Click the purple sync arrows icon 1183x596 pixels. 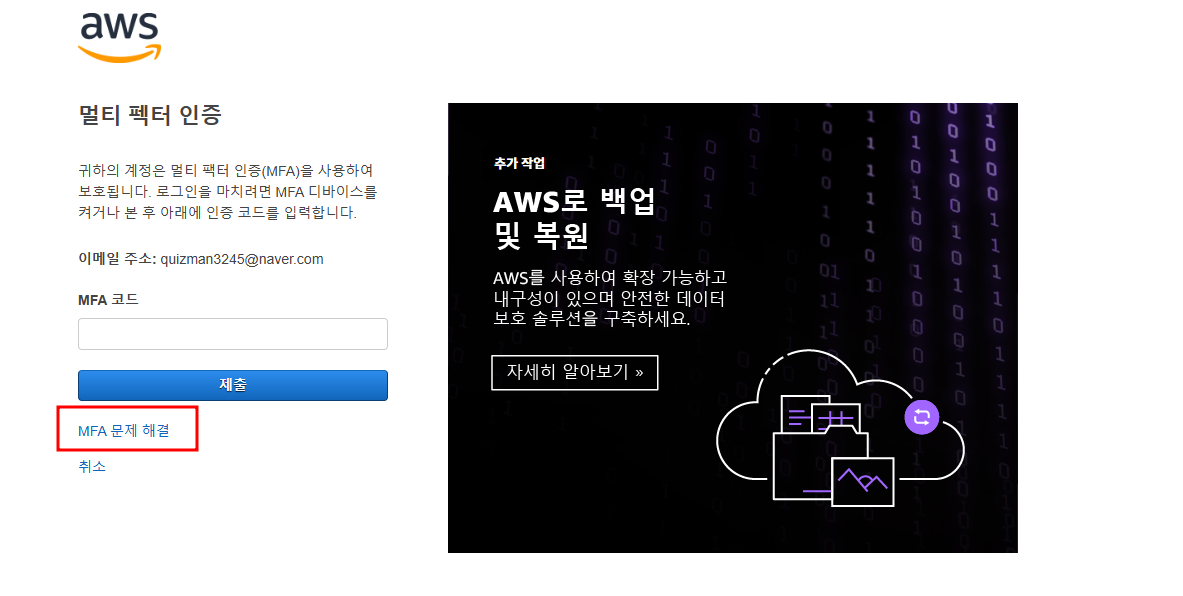[x=921, y=416]
